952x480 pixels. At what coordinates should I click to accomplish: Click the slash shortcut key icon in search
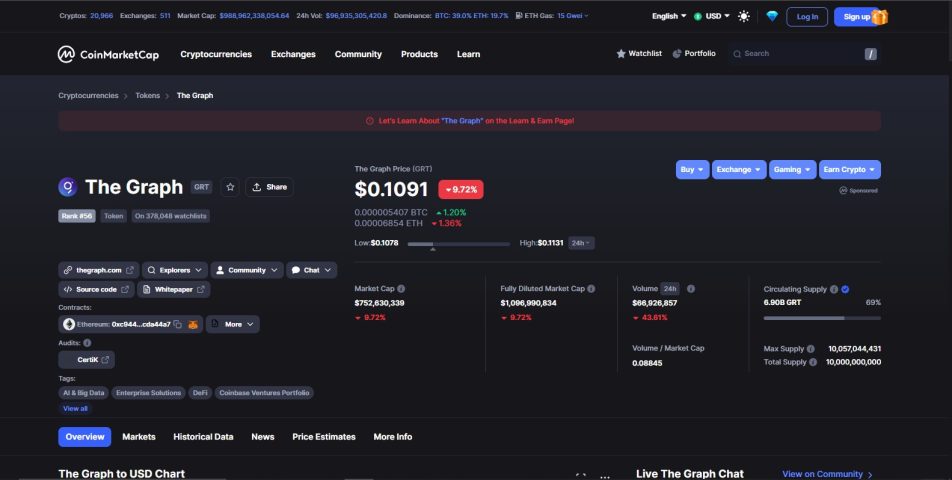coord(871,54)
